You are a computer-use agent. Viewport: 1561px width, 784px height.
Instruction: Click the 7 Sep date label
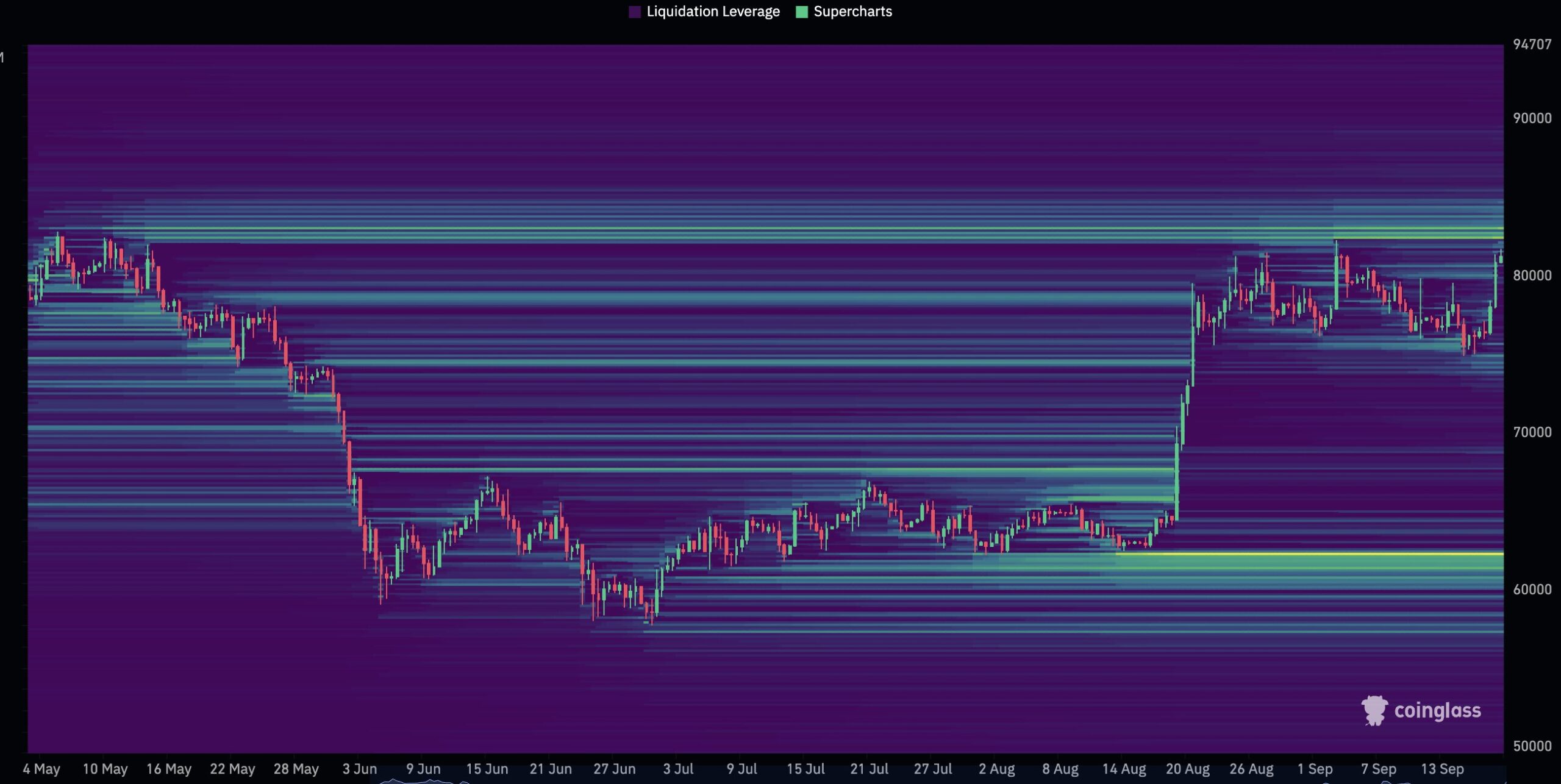click(1379, 769)
